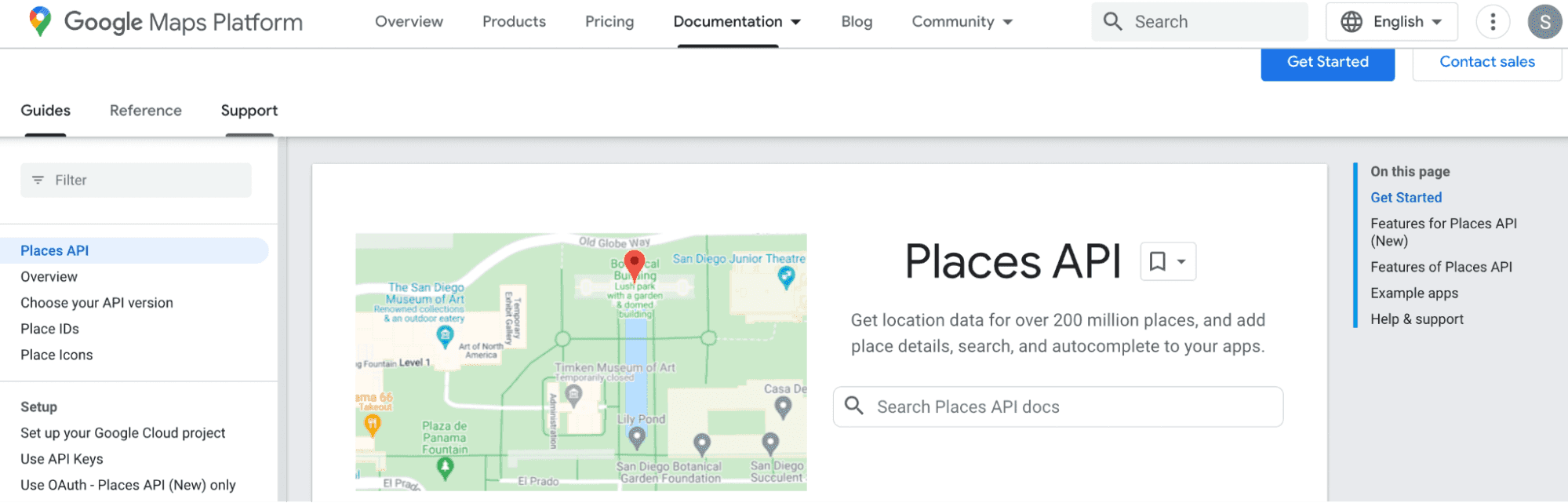Focus the sidebar Filter field

(136, 180)
